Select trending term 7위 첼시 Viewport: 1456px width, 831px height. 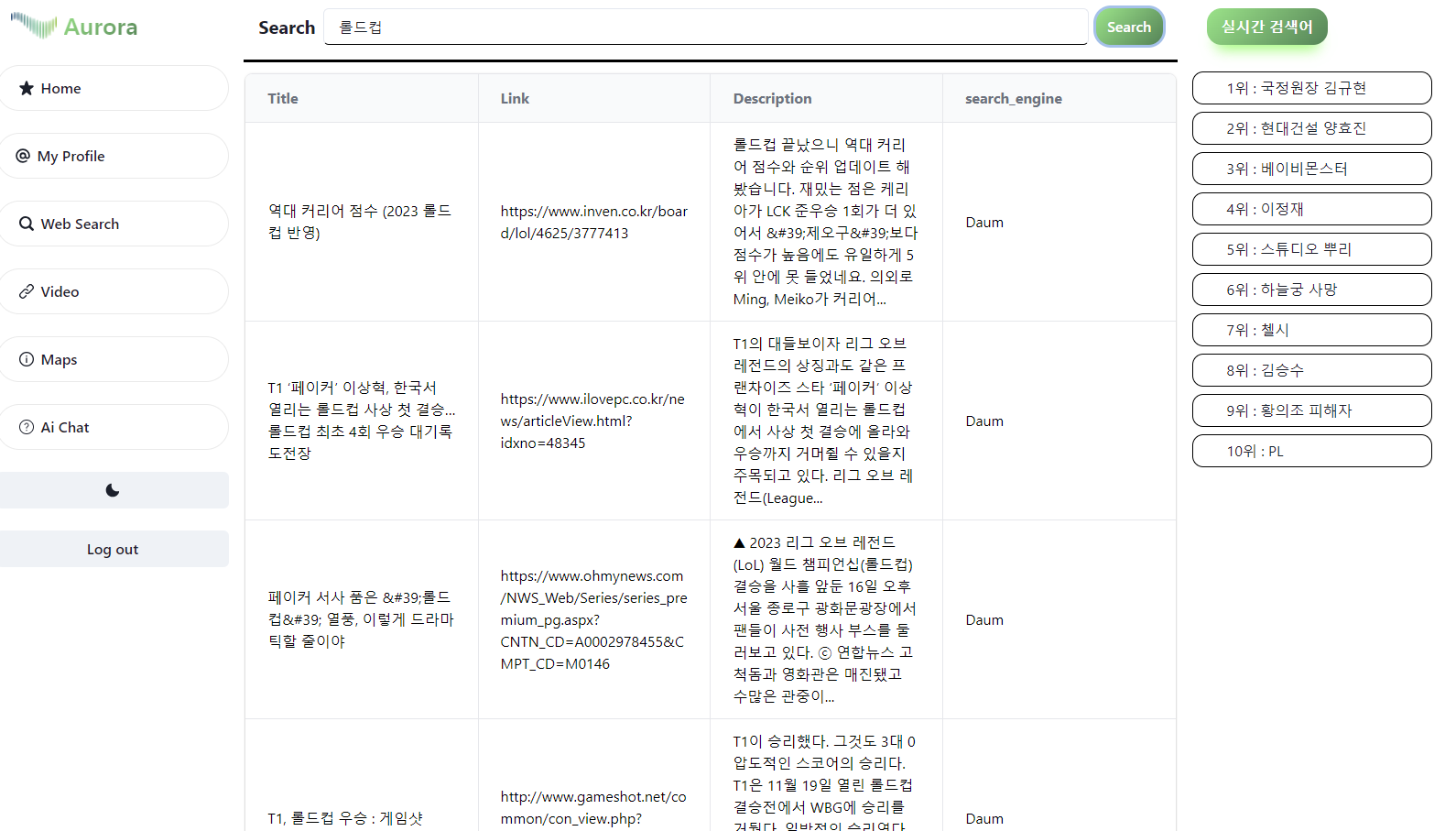tap(1311, 330)
